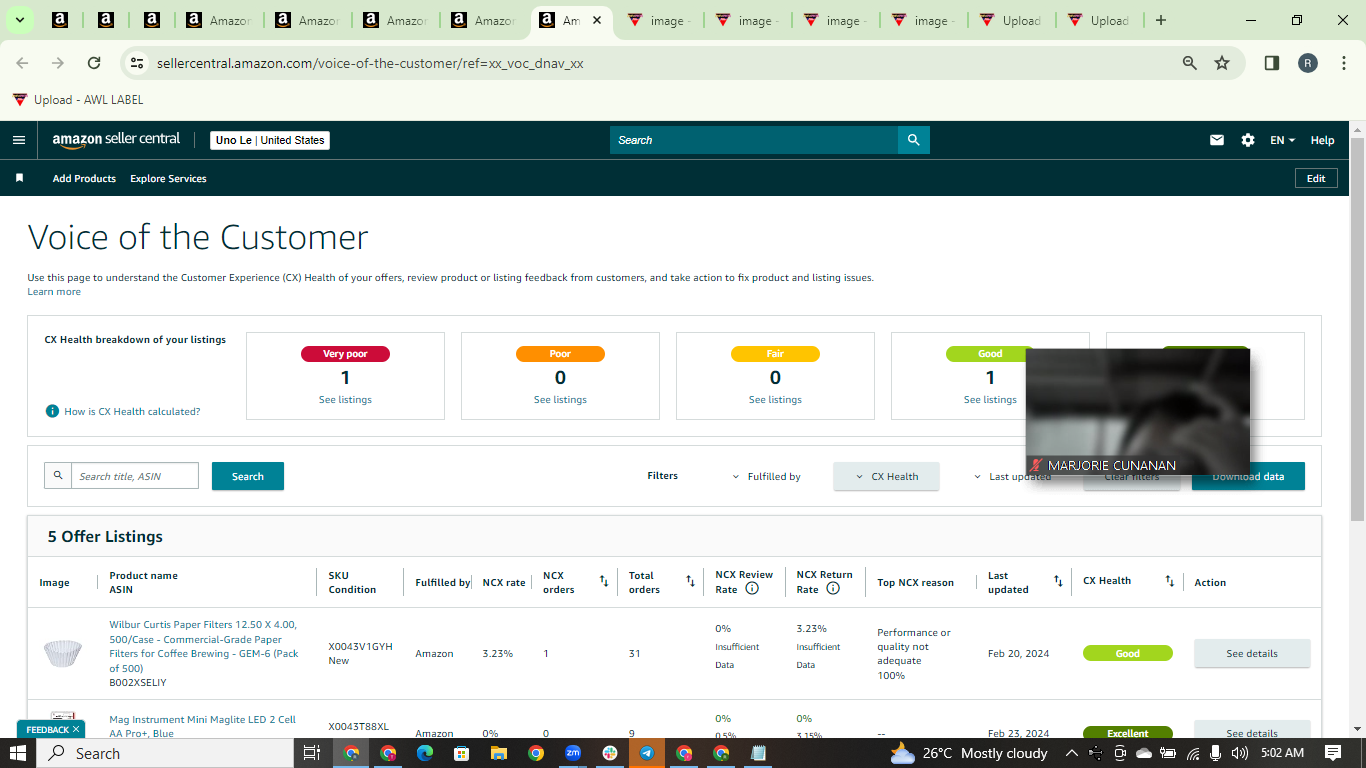Sort the table by Last updated column
This screenshot has height=768, width=1366.
[x=1058, y=581]
